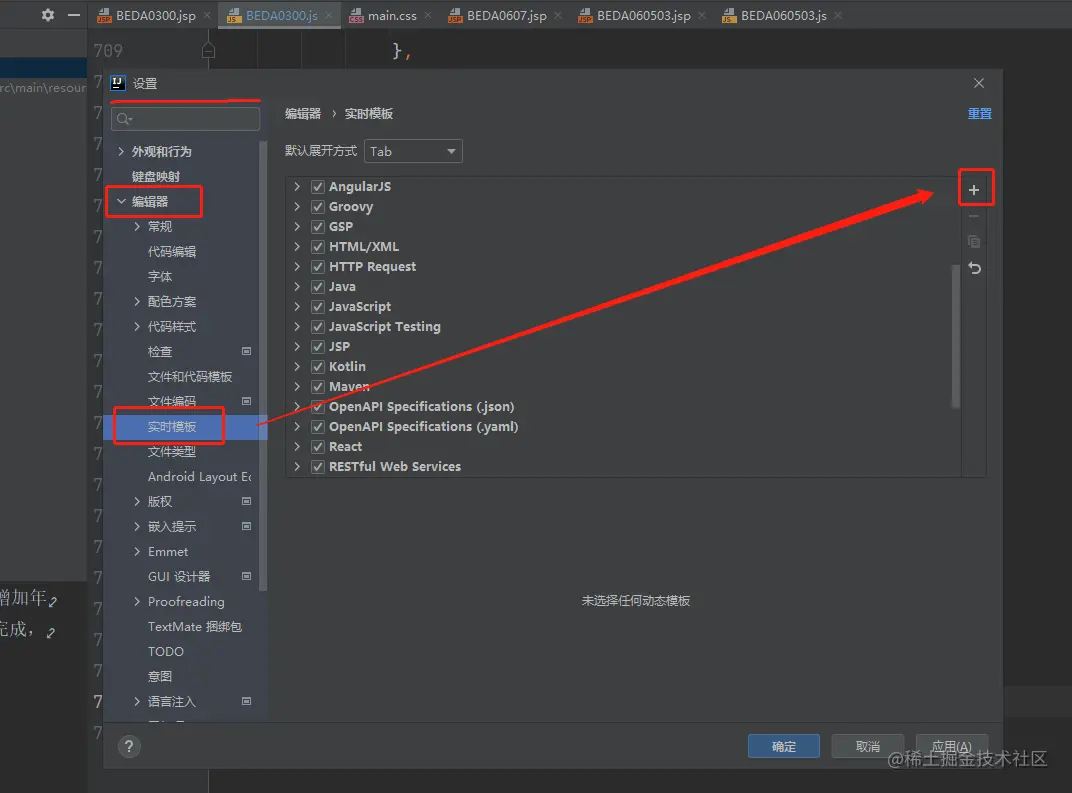Expand the JavaScript Testing group
Screen dimensions: 1072x793
[297, 326]
